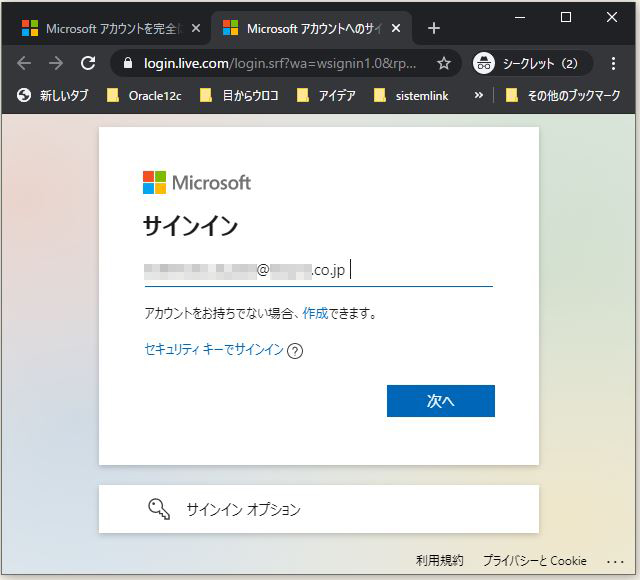Close the Microsoft アカウントを完全 tab
This screenshot has width=640, height=580.
point(196,28)
